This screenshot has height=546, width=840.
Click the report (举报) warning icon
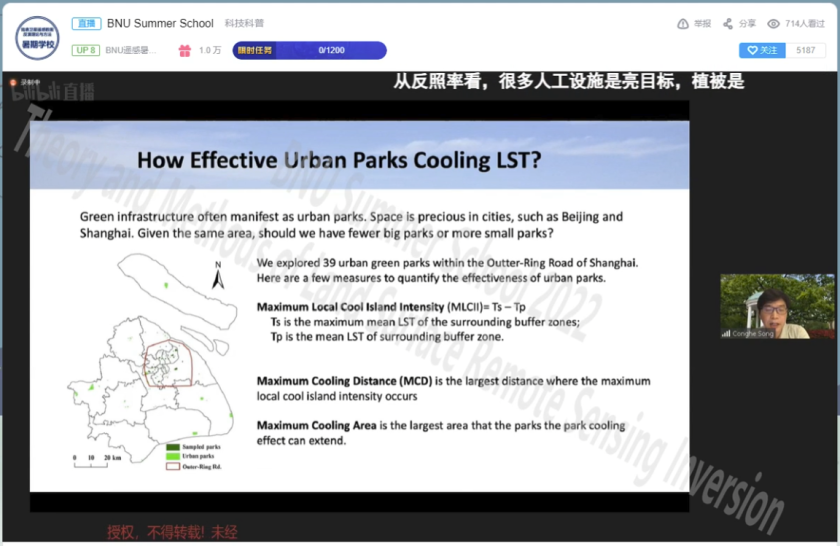tap(683, 24)
